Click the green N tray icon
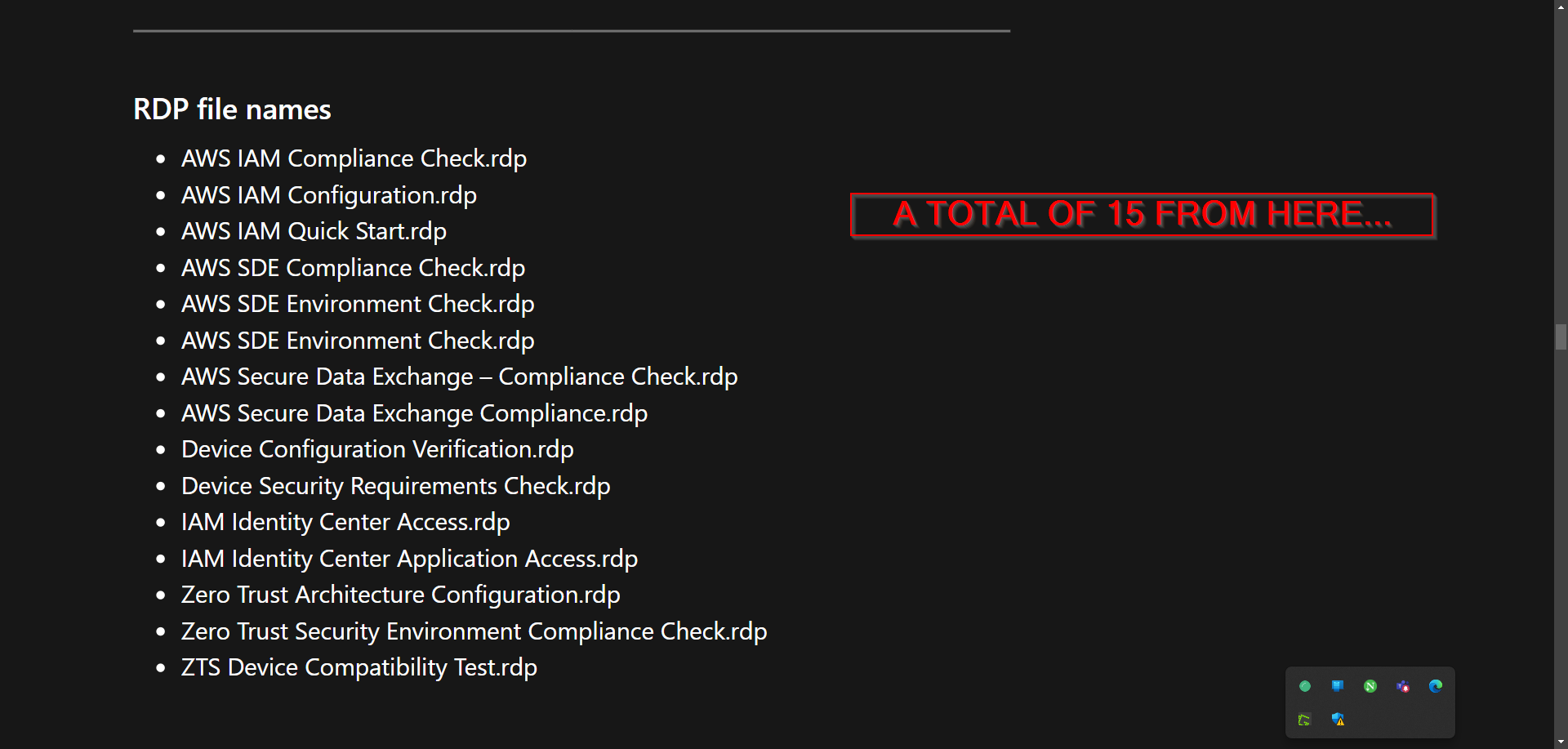This screenshot has width=1568, height=749. click(1370, 686)
